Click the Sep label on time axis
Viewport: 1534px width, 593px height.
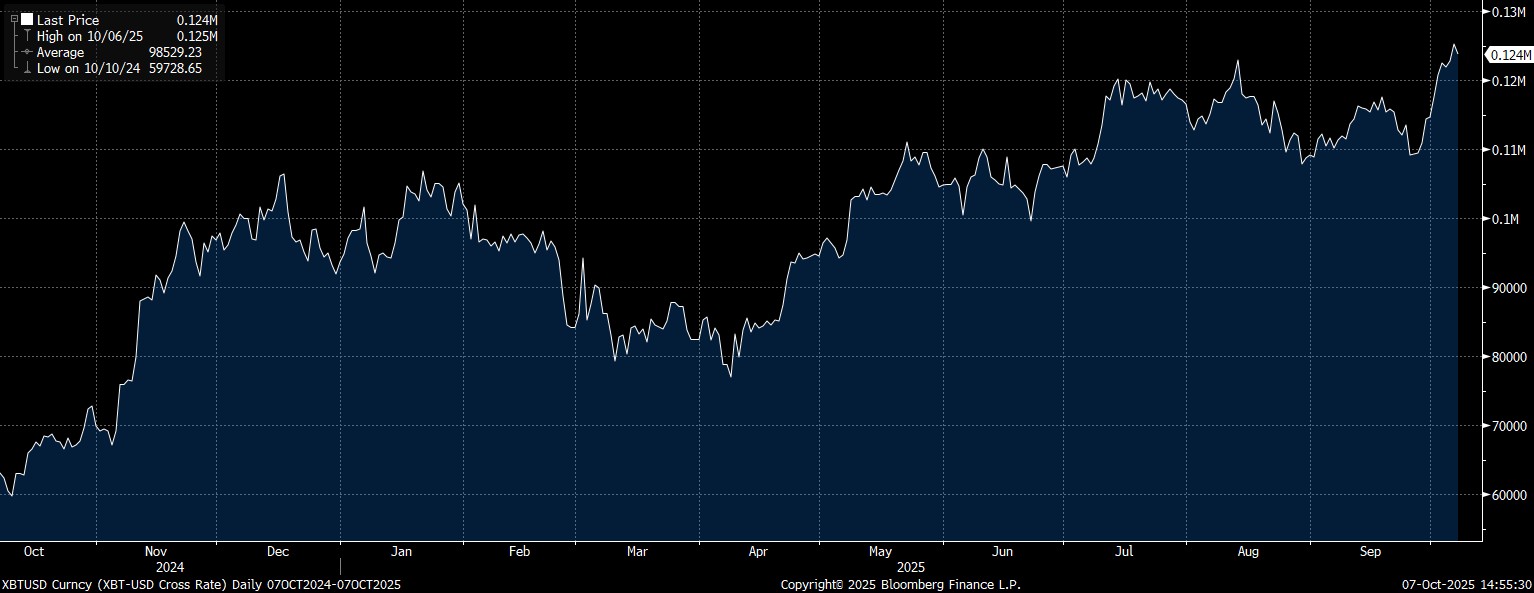pos(1370,551)
